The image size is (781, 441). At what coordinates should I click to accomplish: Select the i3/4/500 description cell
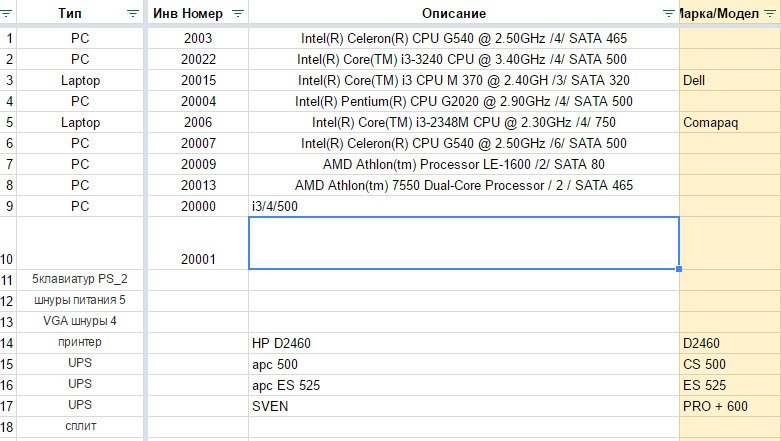463,206
